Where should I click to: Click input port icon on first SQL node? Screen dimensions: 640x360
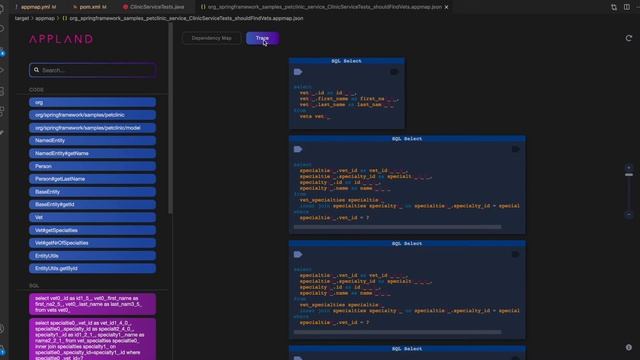tap(298, 72)
